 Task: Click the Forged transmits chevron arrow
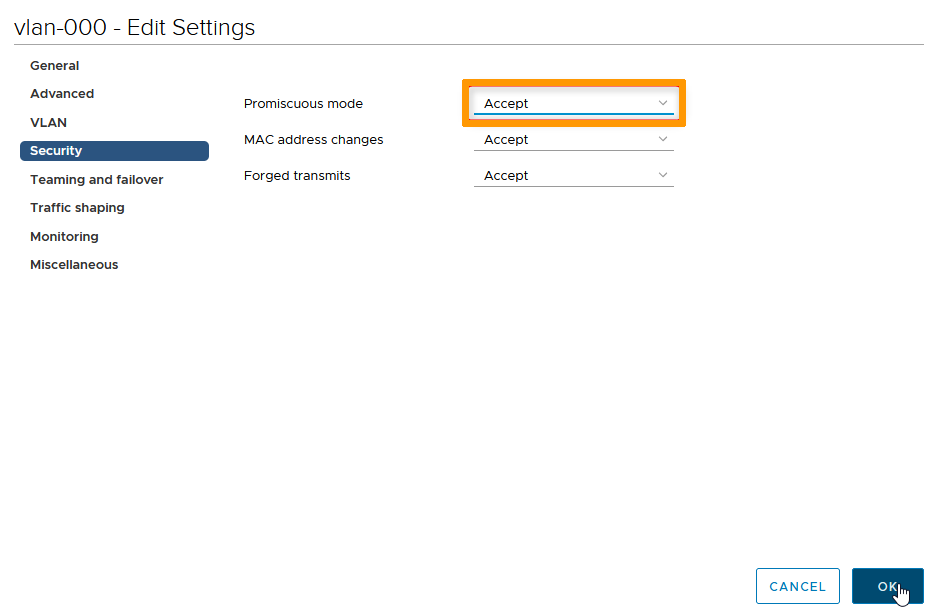(x=663, y=175)
